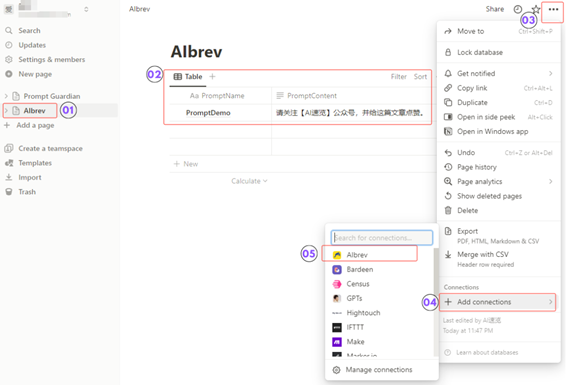This screenshot has width=567, height=385.
Task: Click the Sort button
Action: pyautogui.click(x=420, y=77)
